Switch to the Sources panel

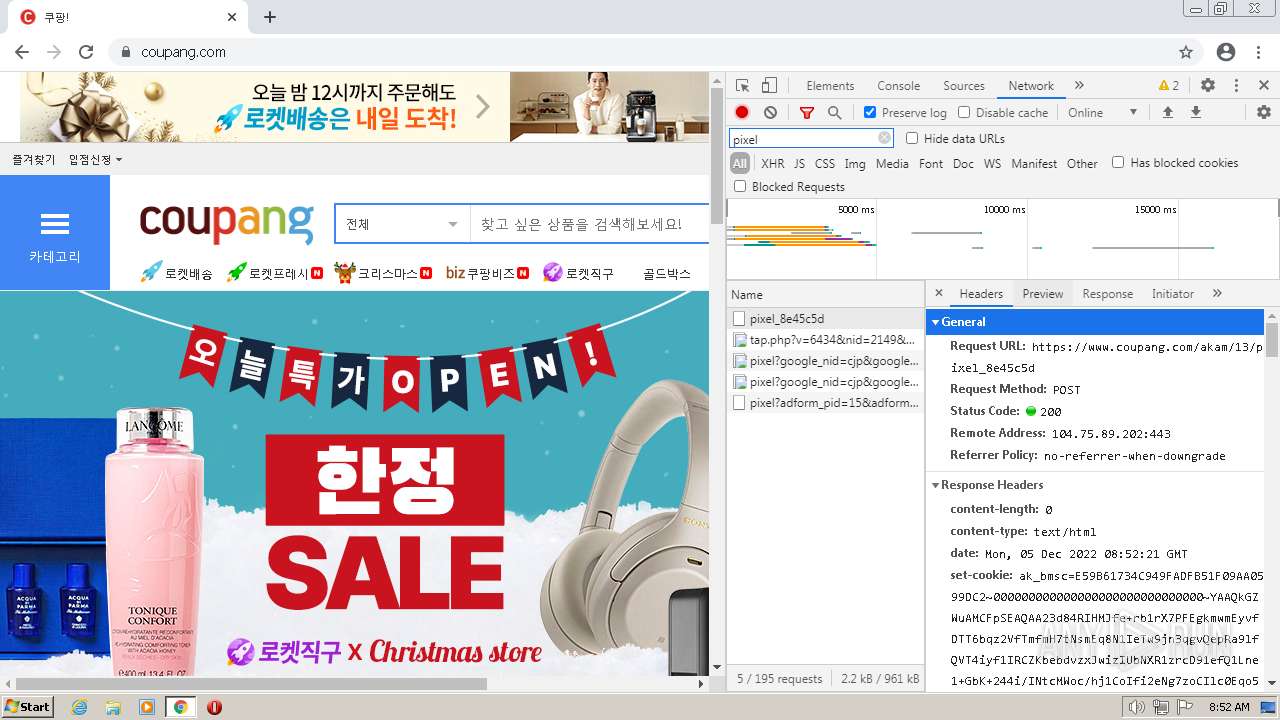click(x=964, y=86)
